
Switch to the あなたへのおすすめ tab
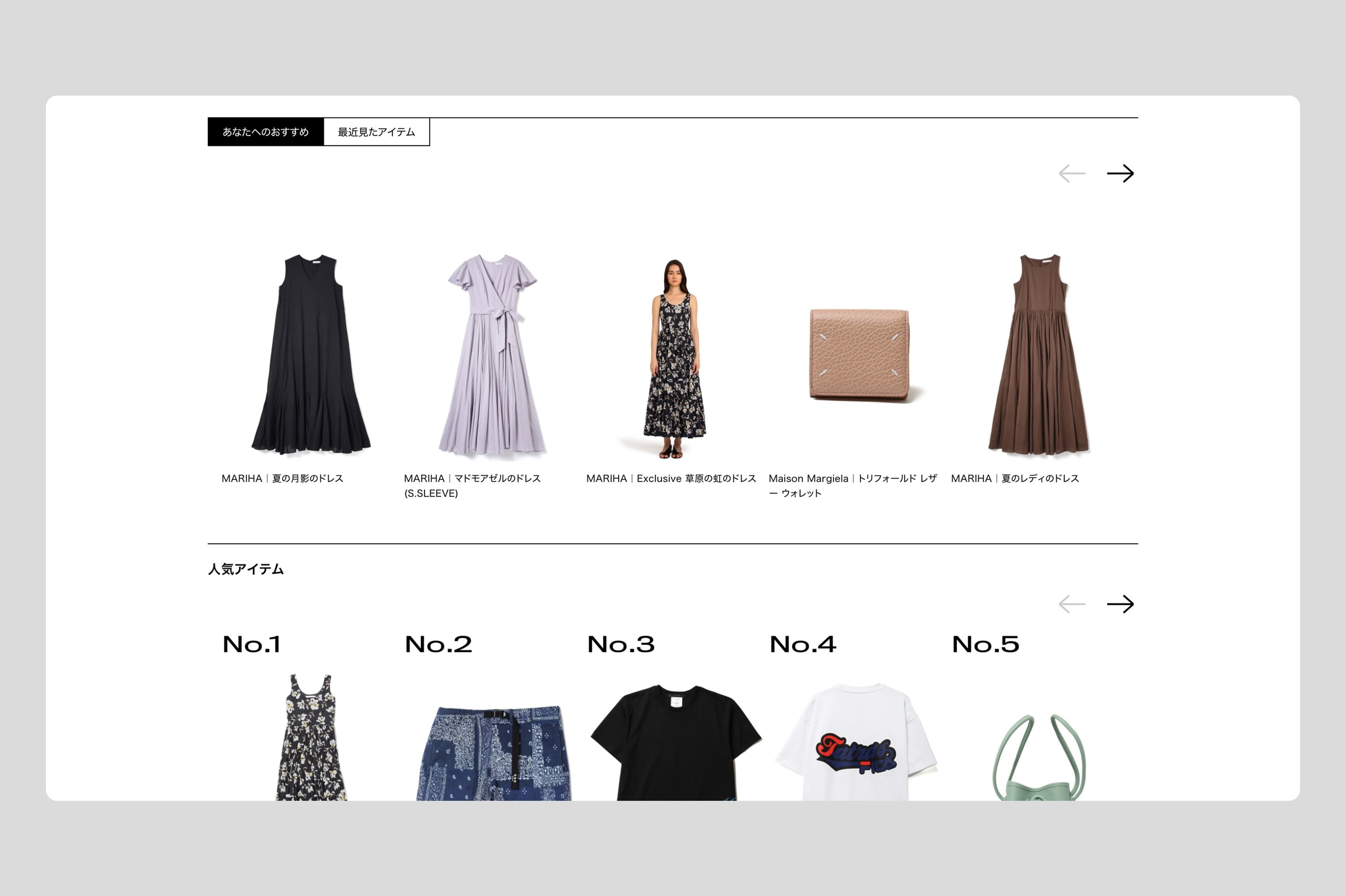[267, 132]
